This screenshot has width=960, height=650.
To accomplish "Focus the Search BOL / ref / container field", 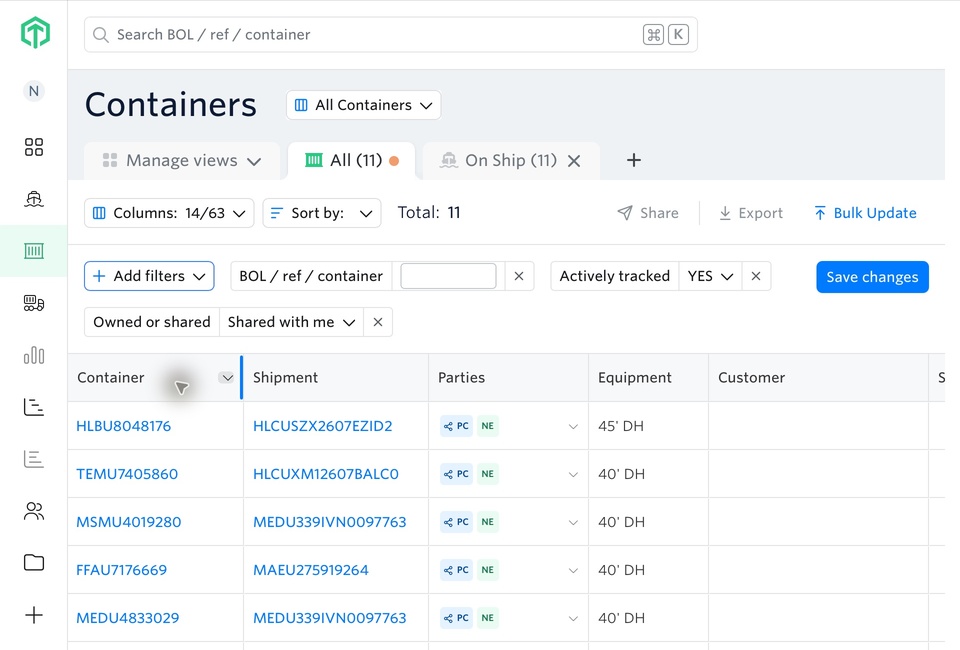I will click(391, 34).
